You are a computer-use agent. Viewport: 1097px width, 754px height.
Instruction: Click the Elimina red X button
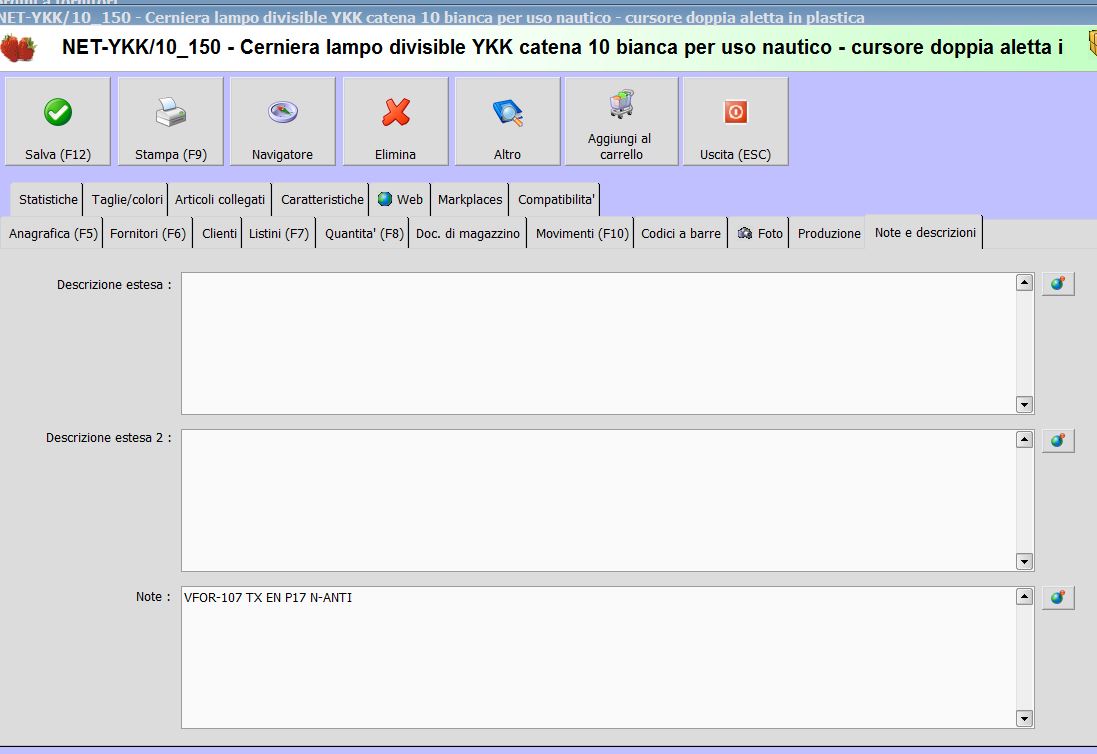395,122
